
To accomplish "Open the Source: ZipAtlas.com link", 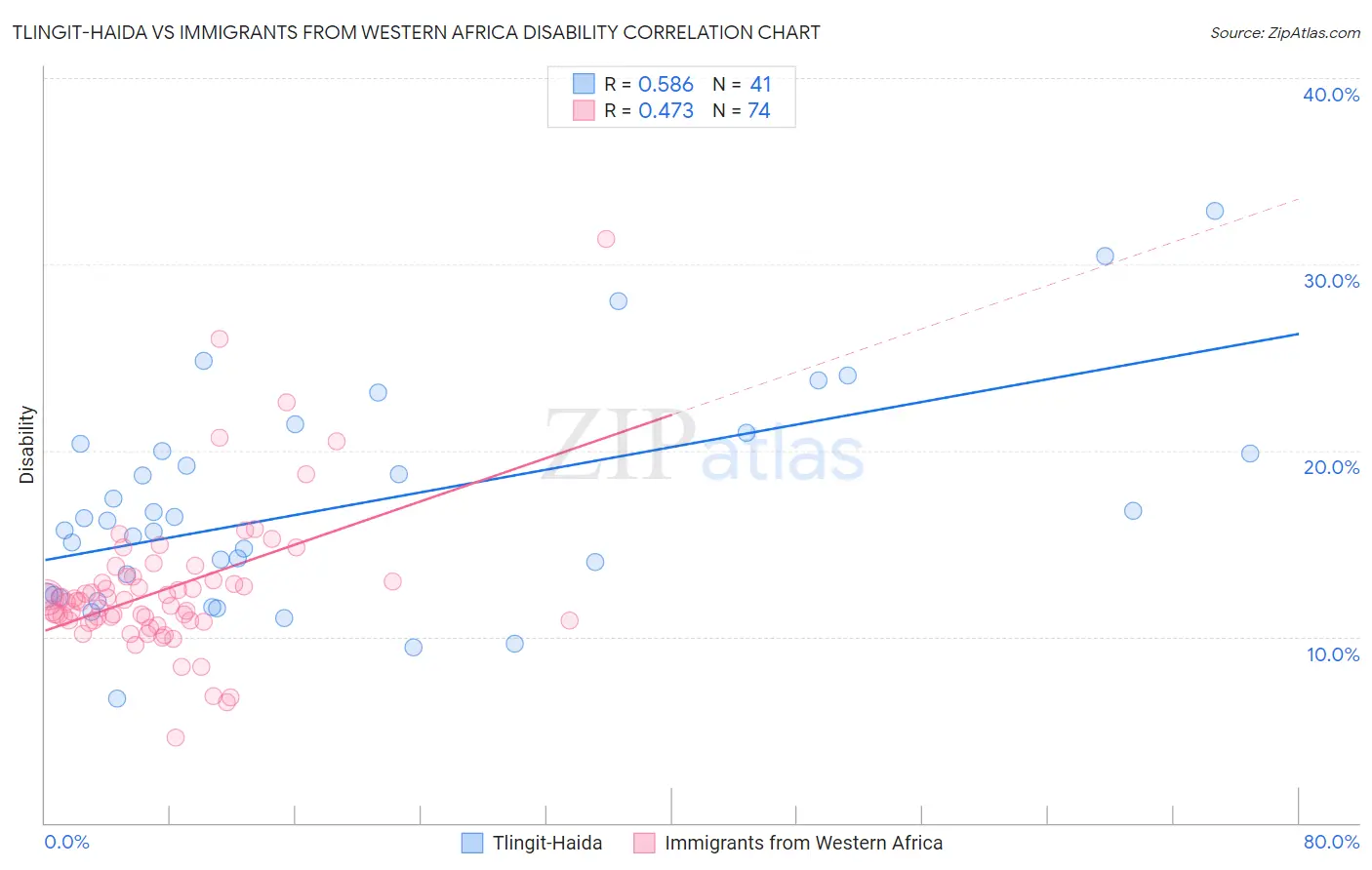I will 1285,32.
